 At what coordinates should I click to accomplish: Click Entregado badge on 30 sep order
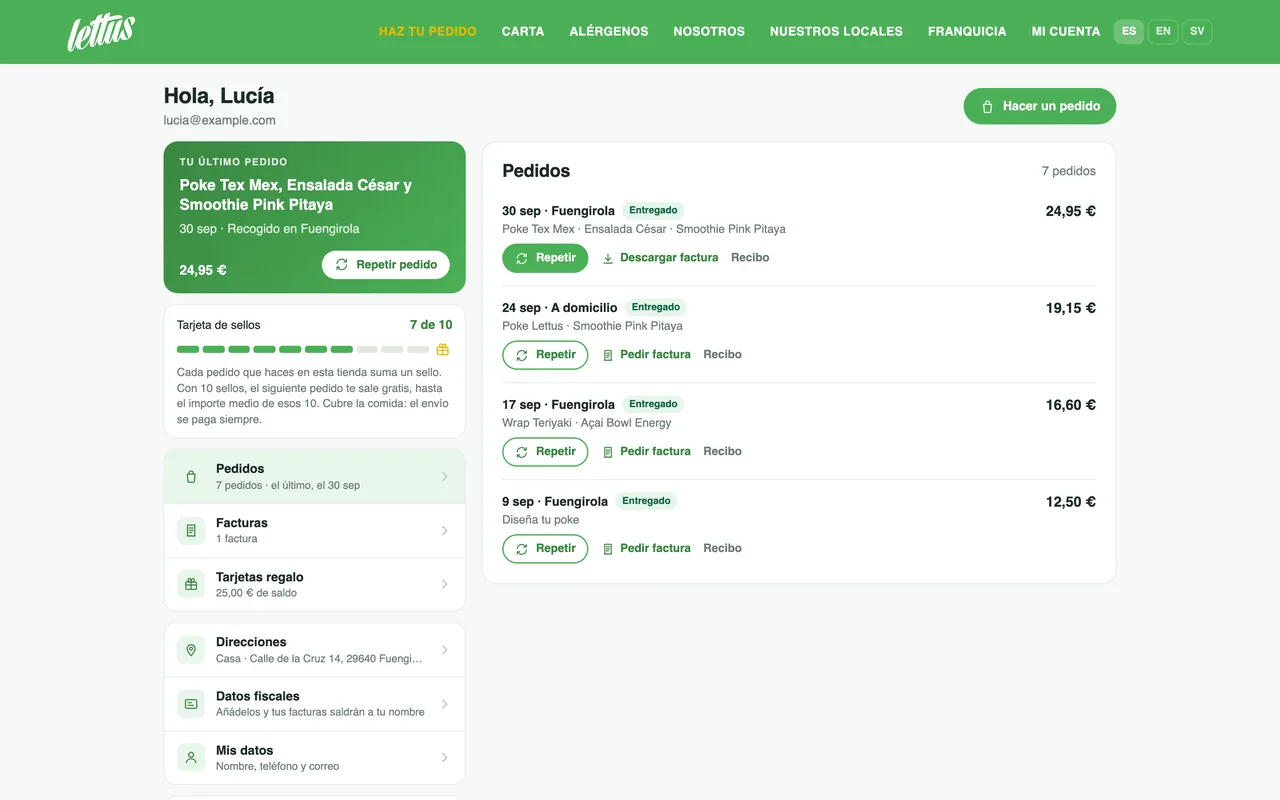point(653,211)
